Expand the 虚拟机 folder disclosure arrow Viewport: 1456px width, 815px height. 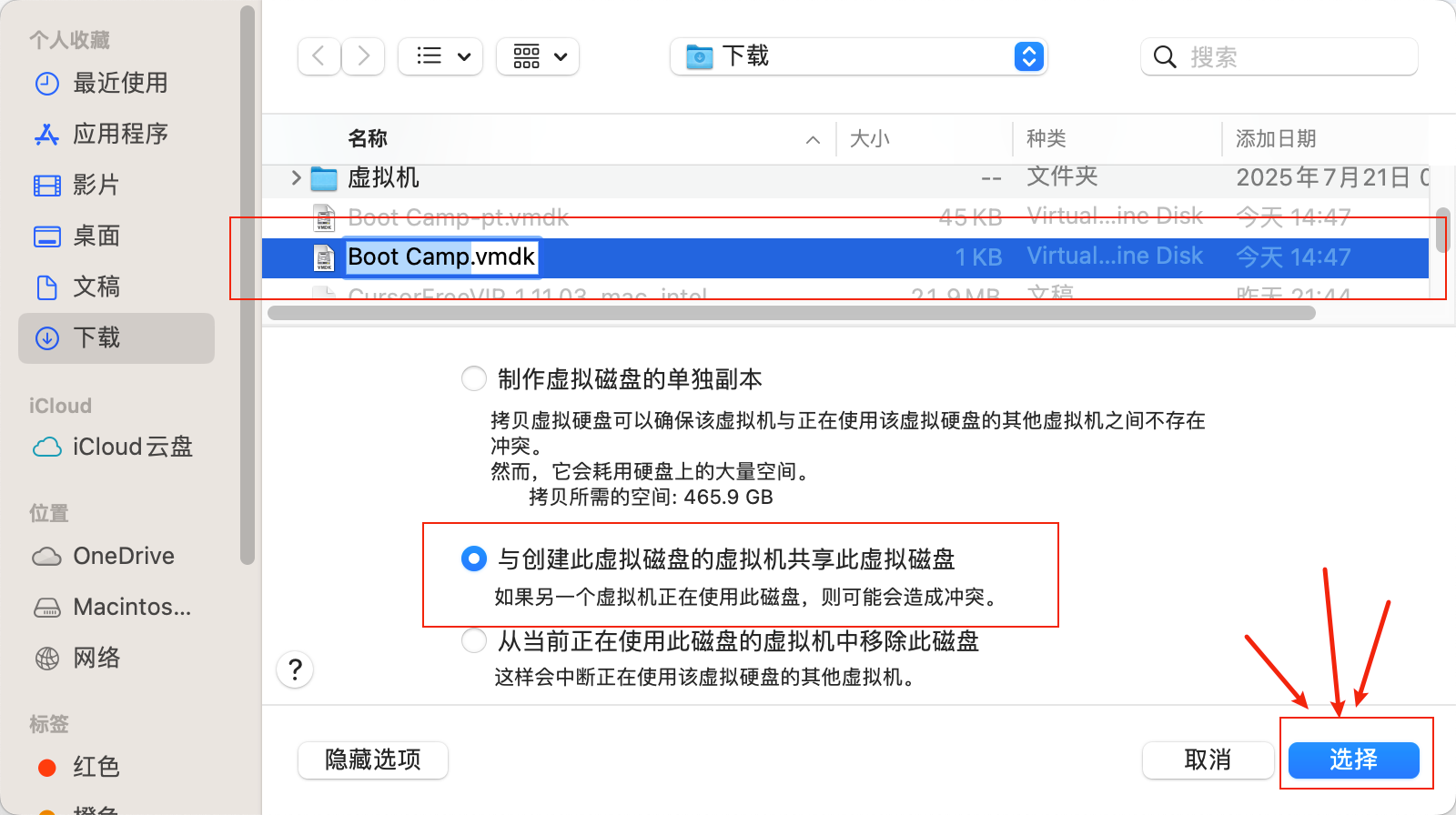point(296,177)
